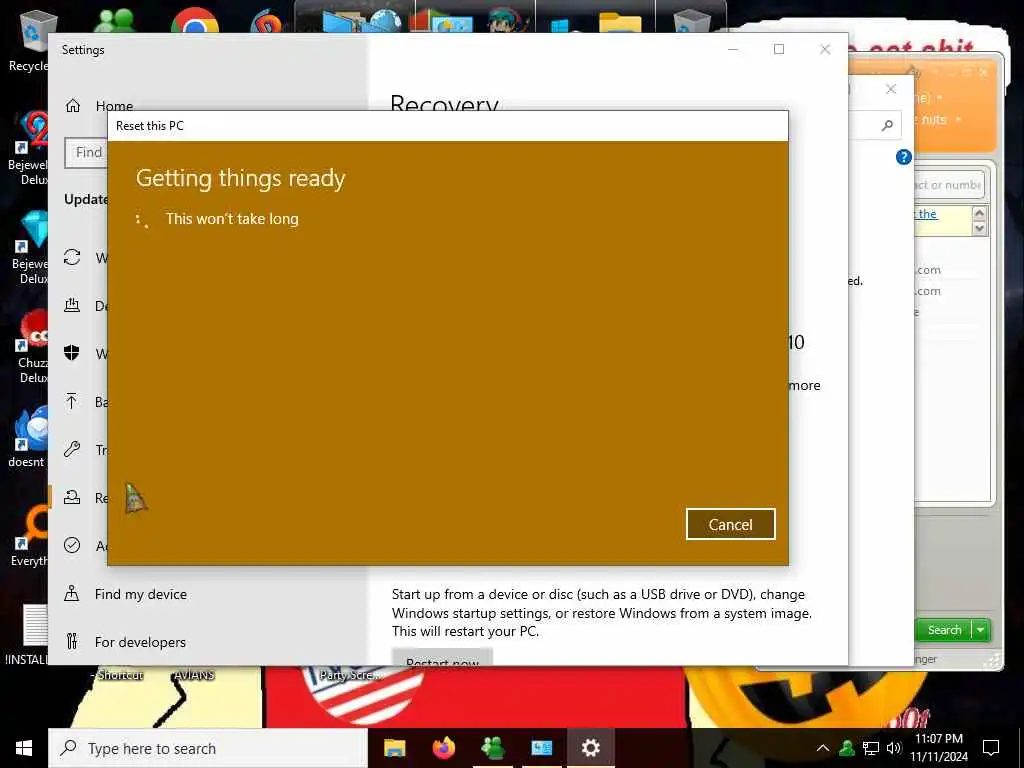Open 'doesnt' Thunderbird desktop shortcut
Image resolution: width=1024 pixels, height=768 pixels.
point(29,438)
